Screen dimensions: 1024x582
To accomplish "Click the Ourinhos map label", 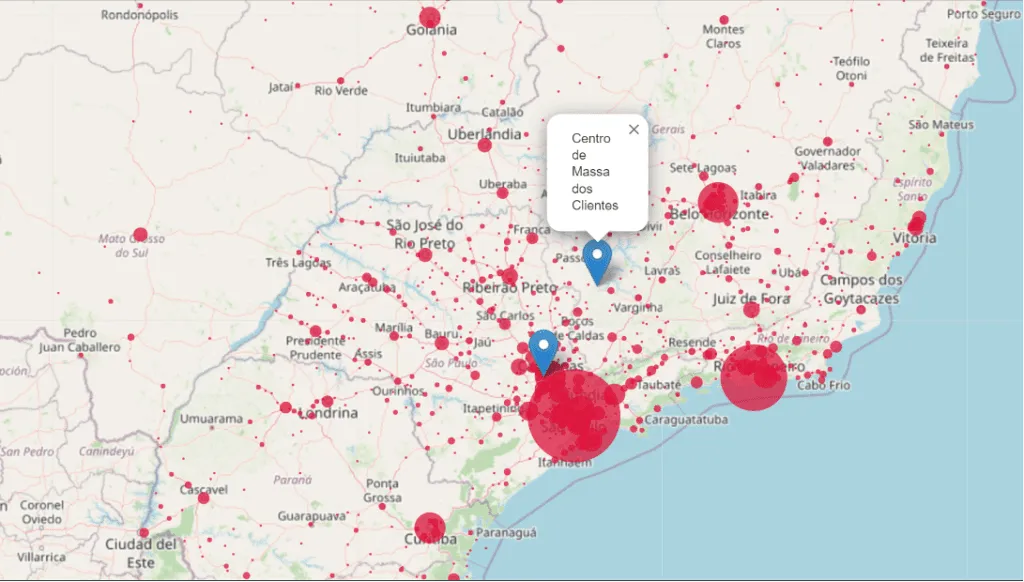I will coord(398,391).
